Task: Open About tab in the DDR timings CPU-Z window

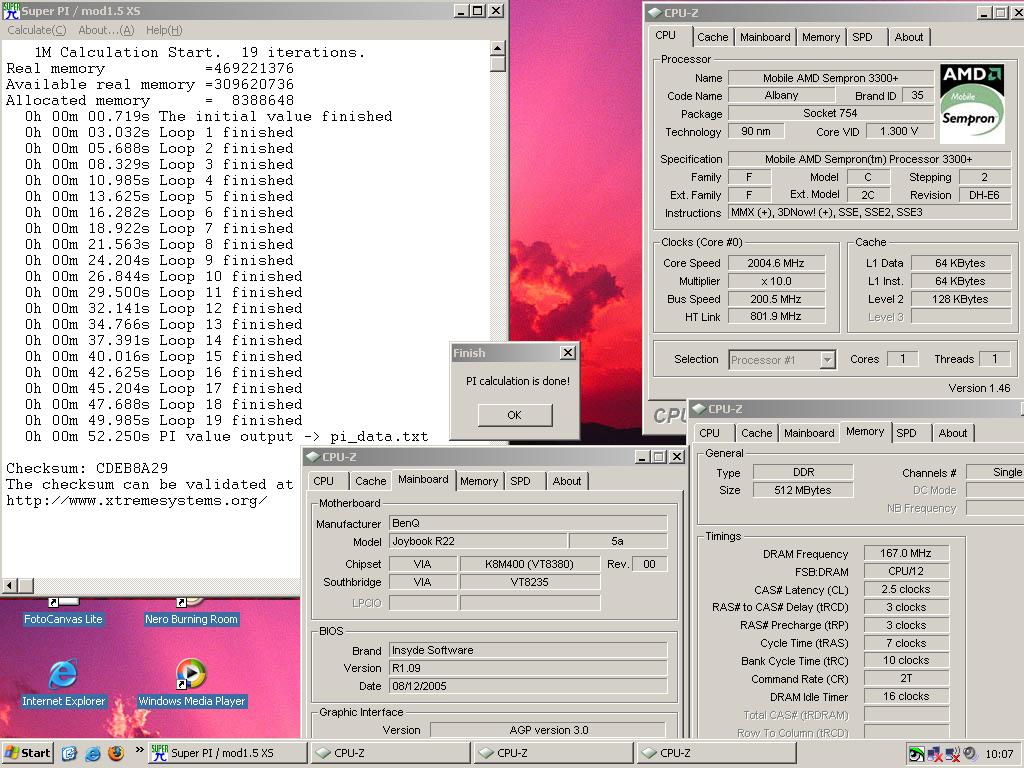Action: pos(953,433)
